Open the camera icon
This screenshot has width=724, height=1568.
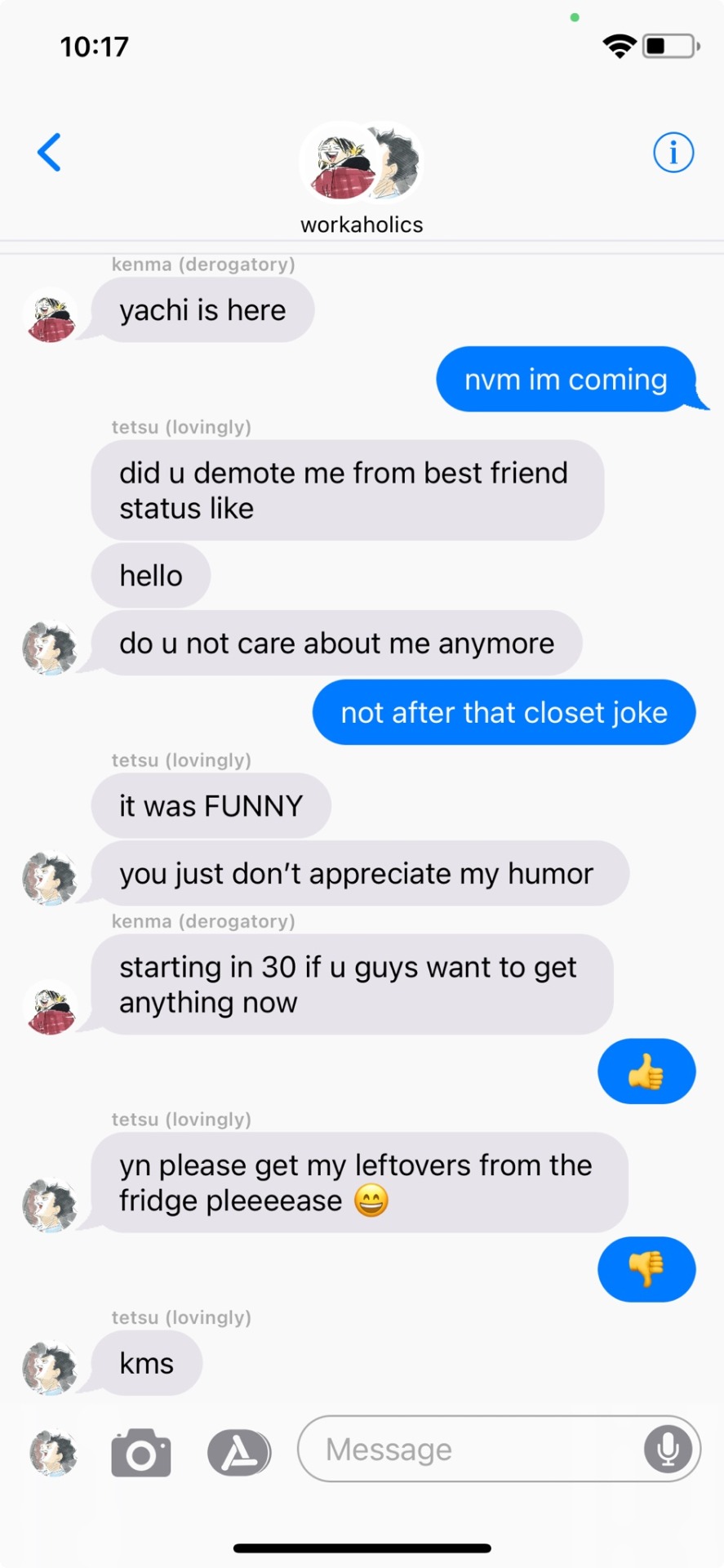tap(141, 1453)
